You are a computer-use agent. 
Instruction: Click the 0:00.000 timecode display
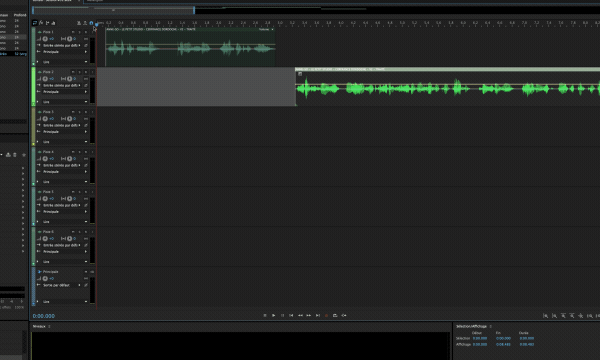tap(44, 316)
